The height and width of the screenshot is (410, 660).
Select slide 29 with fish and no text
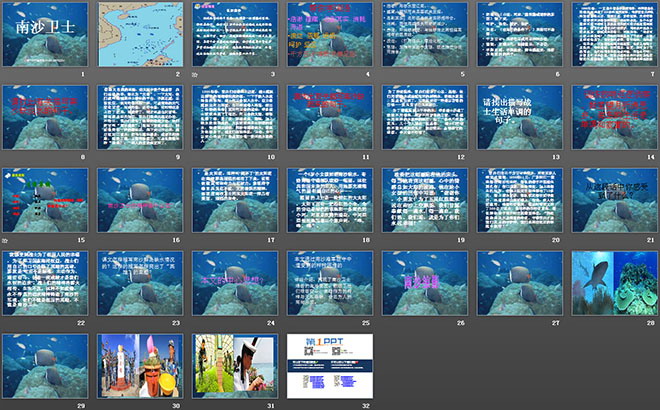pyautogui.click(x=42, y=366)
